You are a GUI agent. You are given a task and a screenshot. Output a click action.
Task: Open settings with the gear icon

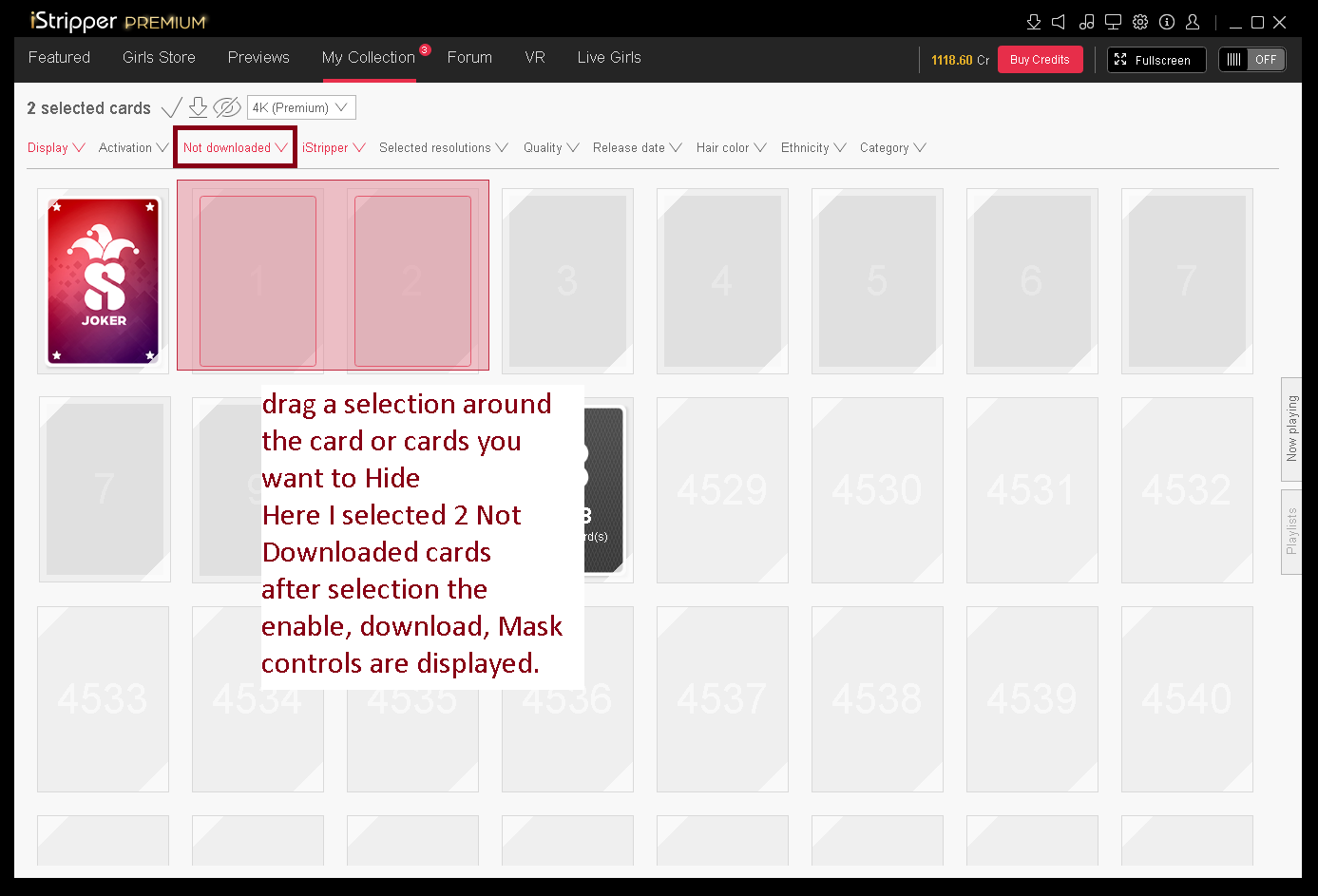pyautogui.click(x=1140, y=22)
